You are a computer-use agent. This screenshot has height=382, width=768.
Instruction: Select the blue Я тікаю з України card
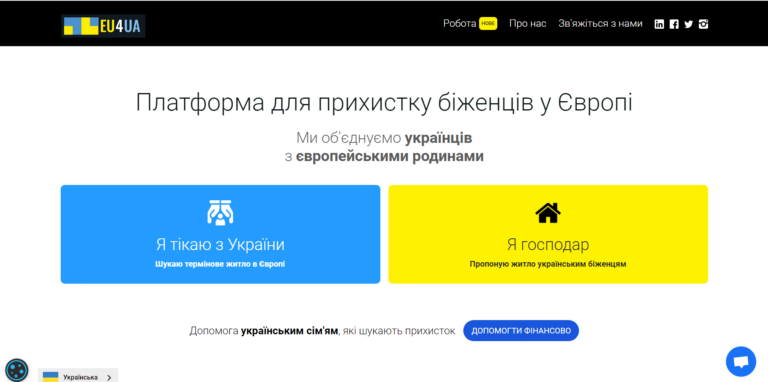tap(220, 234)
